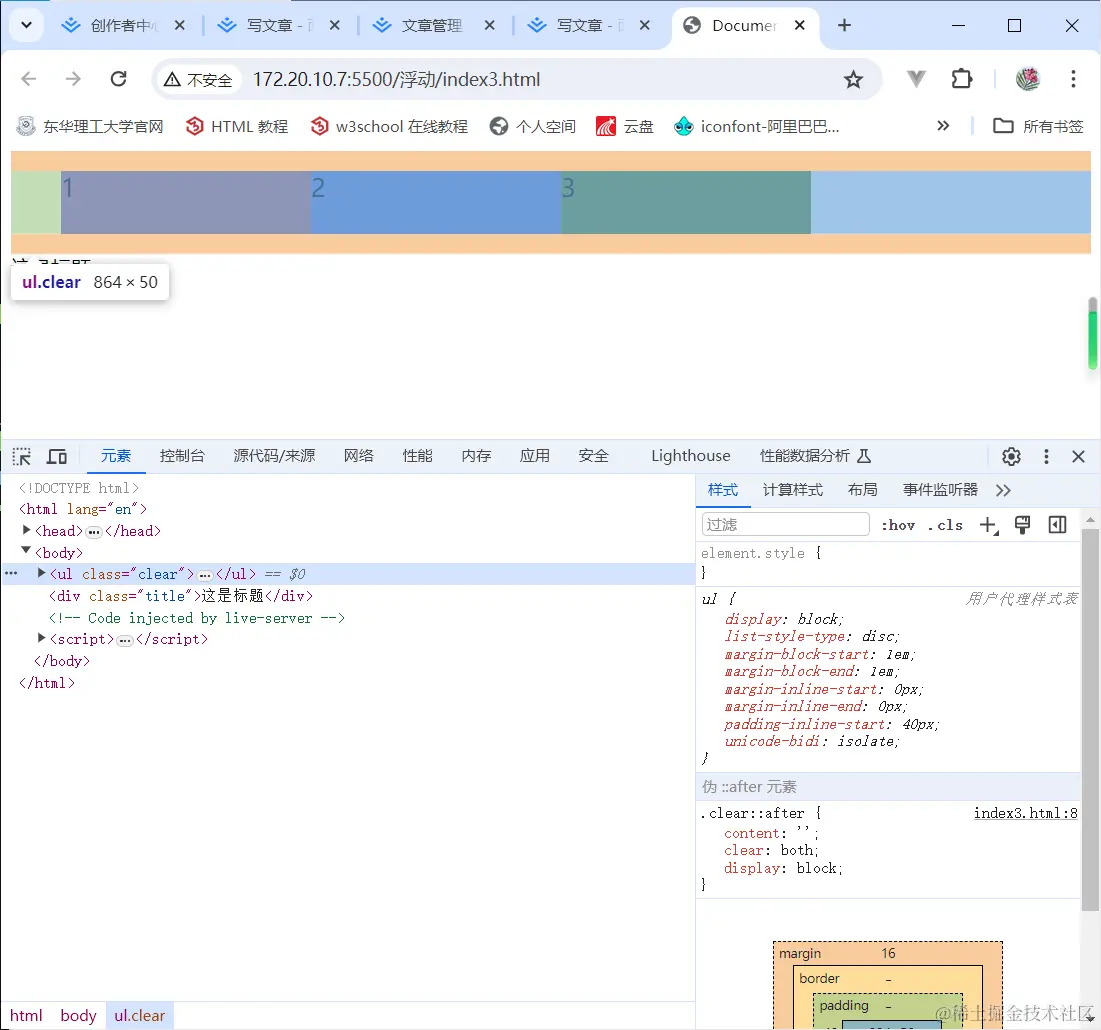The width and height of the screenshot is (1101, 1030).
Task: Switch to the 安全 panel
Action: click(x=593, y=456)
